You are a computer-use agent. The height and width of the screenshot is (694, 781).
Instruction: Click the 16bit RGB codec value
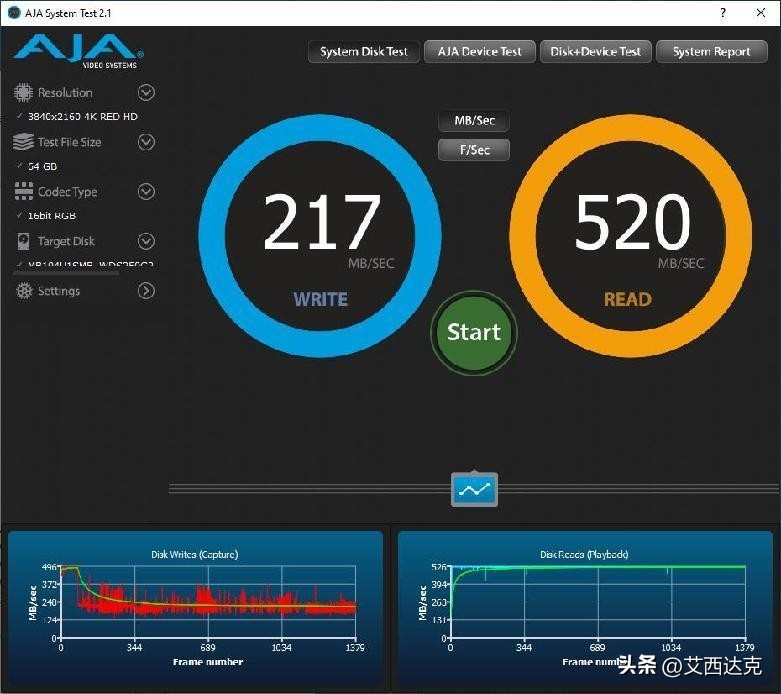52,216
